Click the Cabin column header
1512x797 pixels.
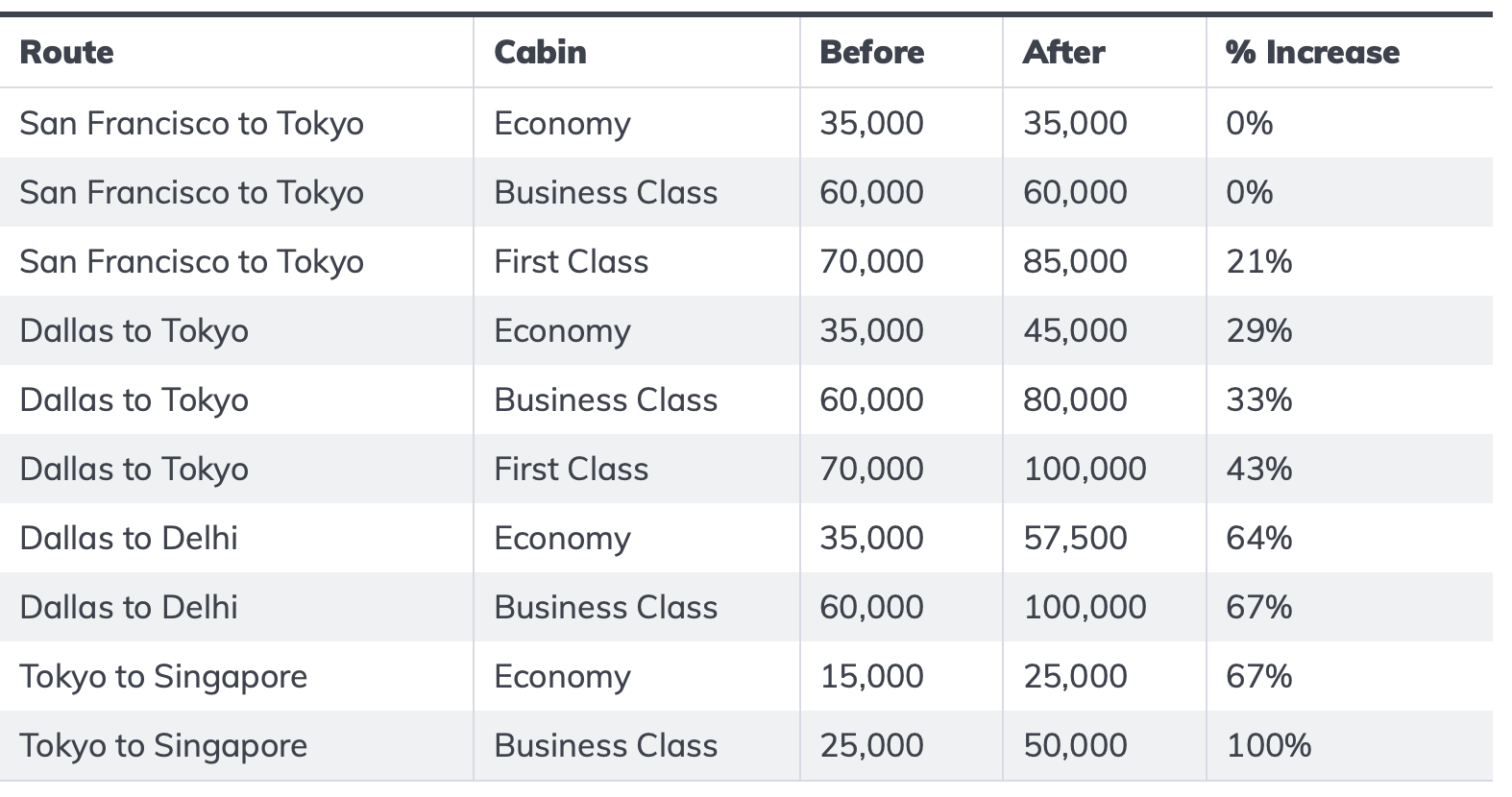tap(540, 52)
